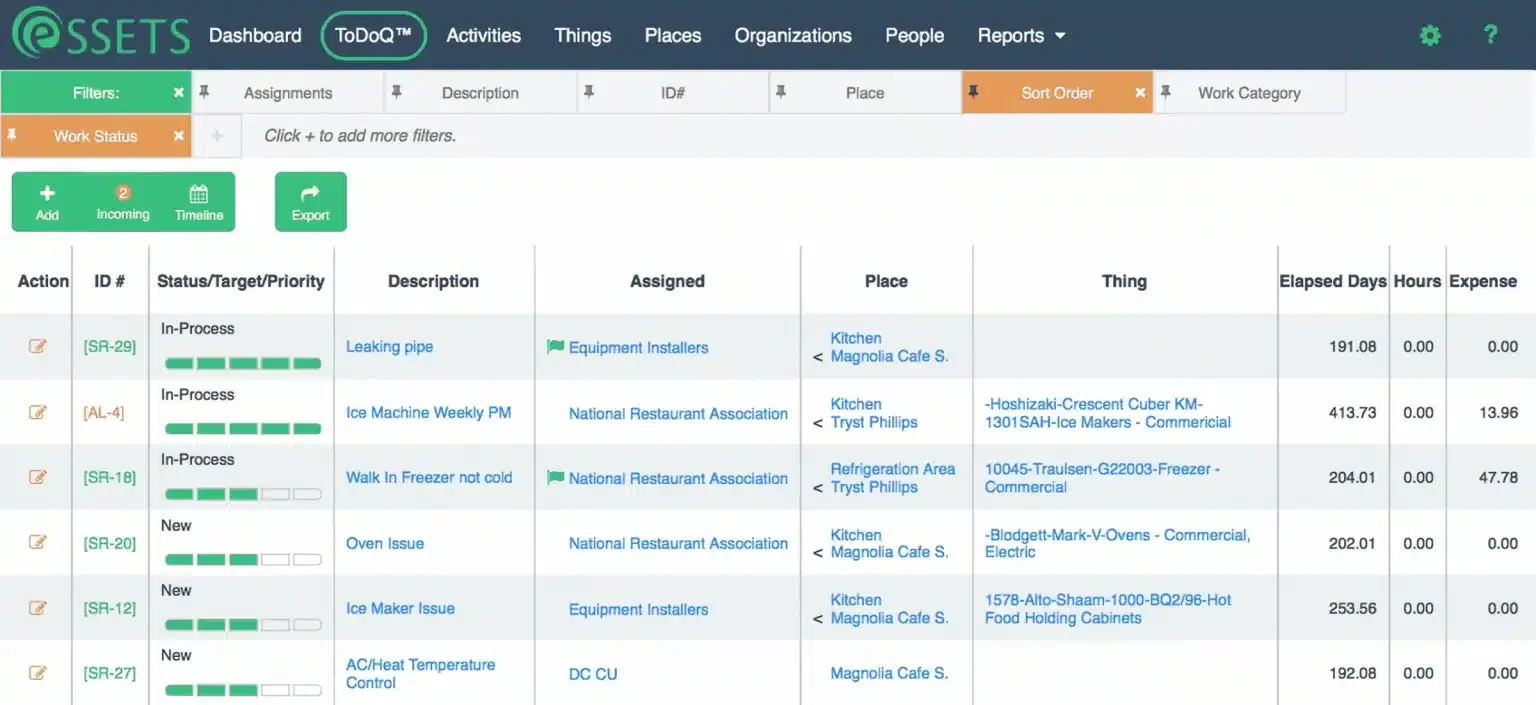Image resolution: width=1536 pixels, height=705 pixels.
Task: Click pin icon on Work Category filter
Action: pos(1165,92)
